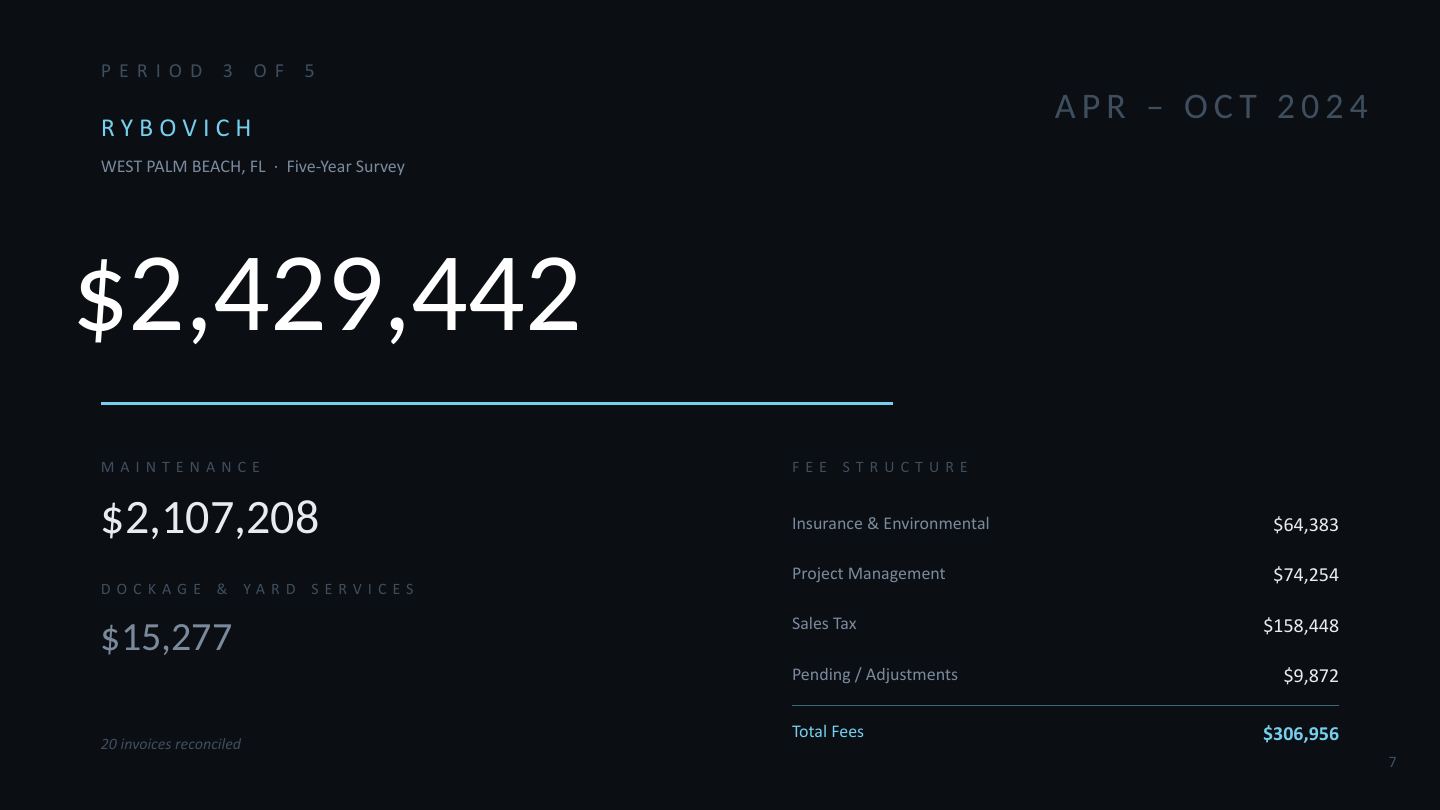This screenshot has width=1440, height=810.
Task: Select the Insurance & Environmental row label
Action: [890, 524]
